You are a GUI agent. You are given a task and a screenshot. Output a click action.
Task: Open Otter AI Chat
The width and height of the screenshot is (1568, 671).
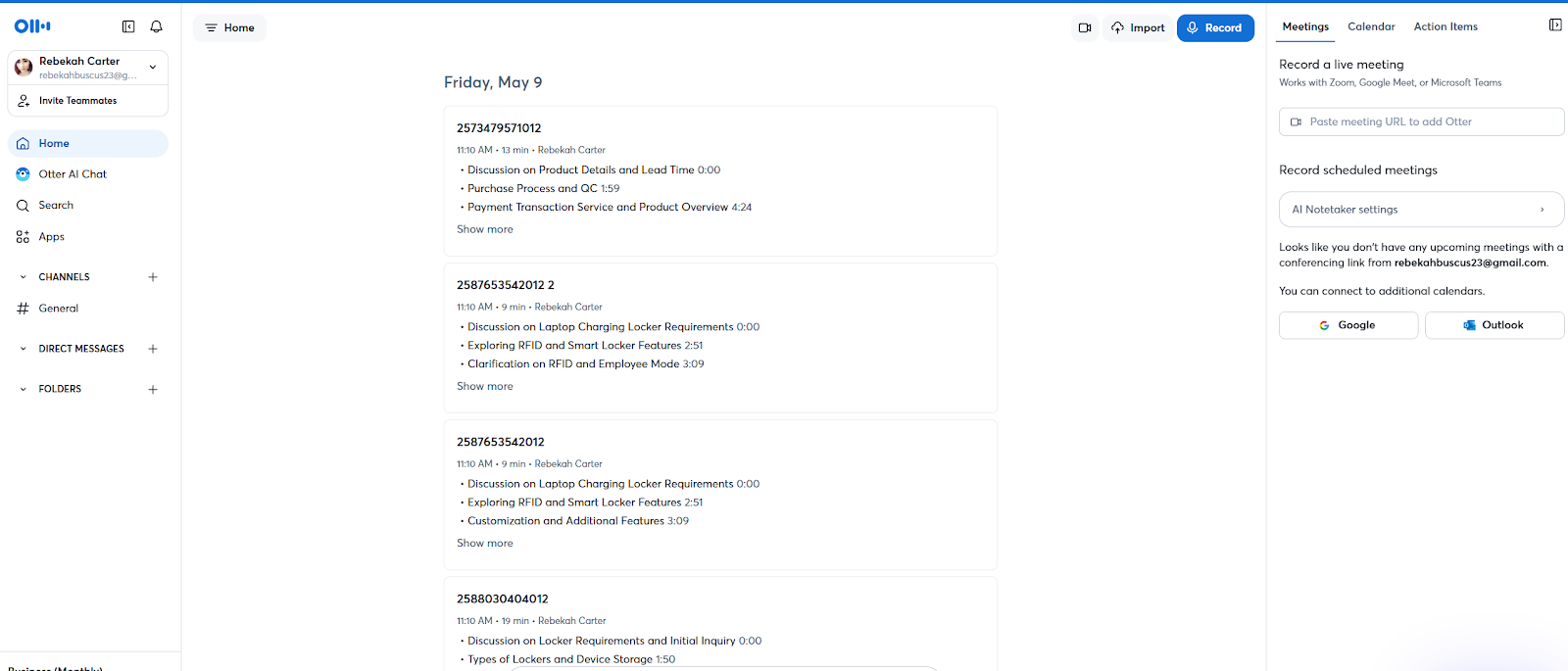pyautogui.click(x=88, y=174)
